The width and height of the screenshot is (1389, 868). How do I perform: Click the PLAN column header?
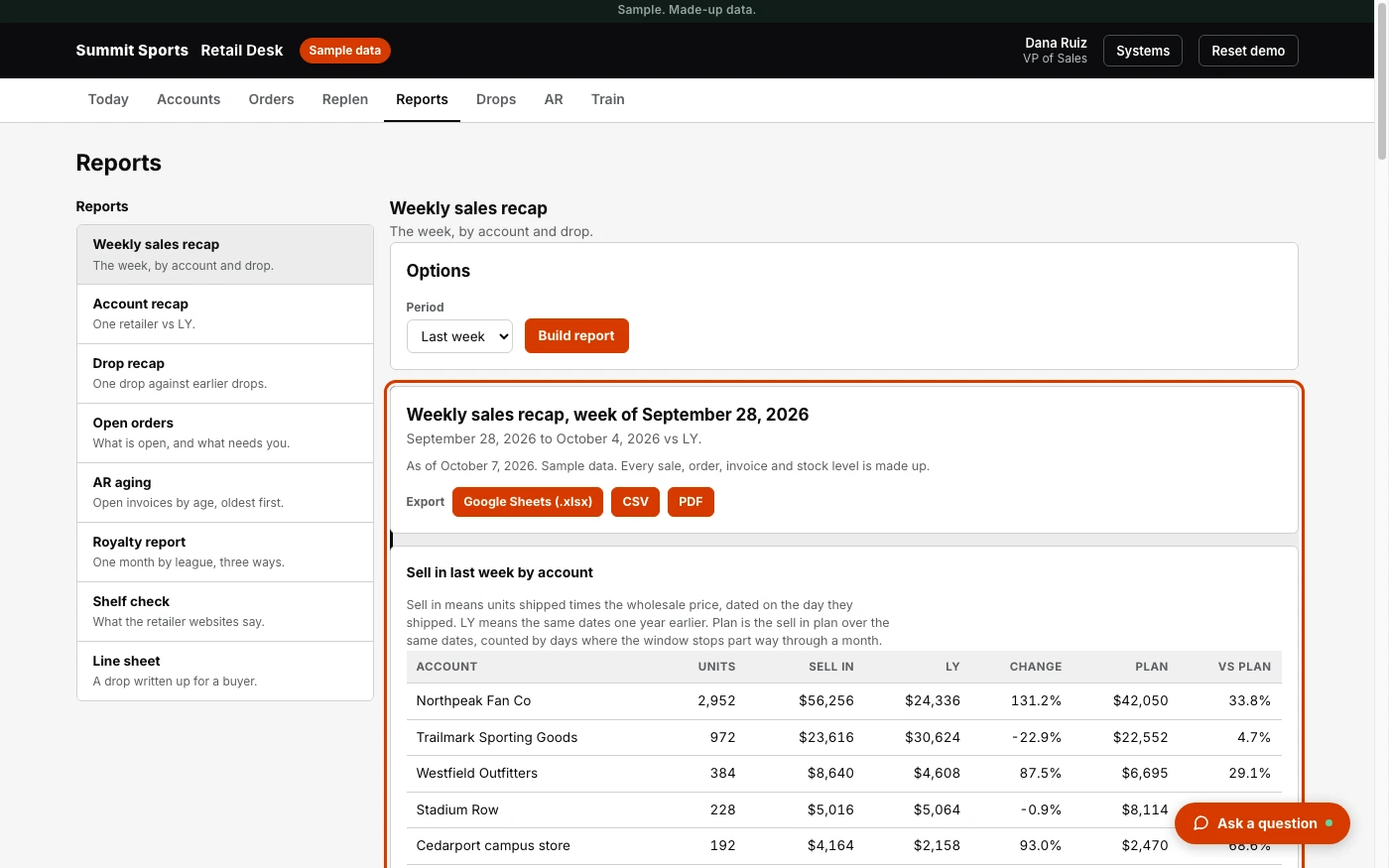1152,667
